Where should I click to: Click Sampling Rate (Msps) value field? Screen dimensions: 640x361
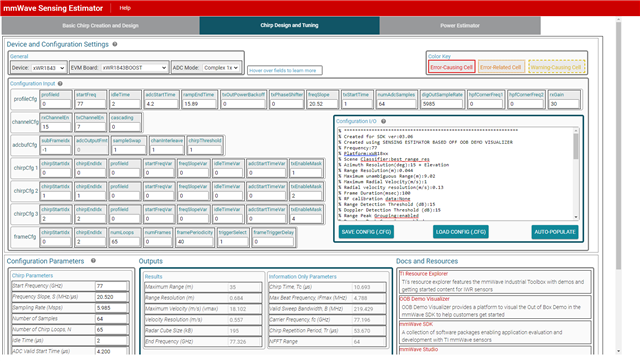(111, 308)
